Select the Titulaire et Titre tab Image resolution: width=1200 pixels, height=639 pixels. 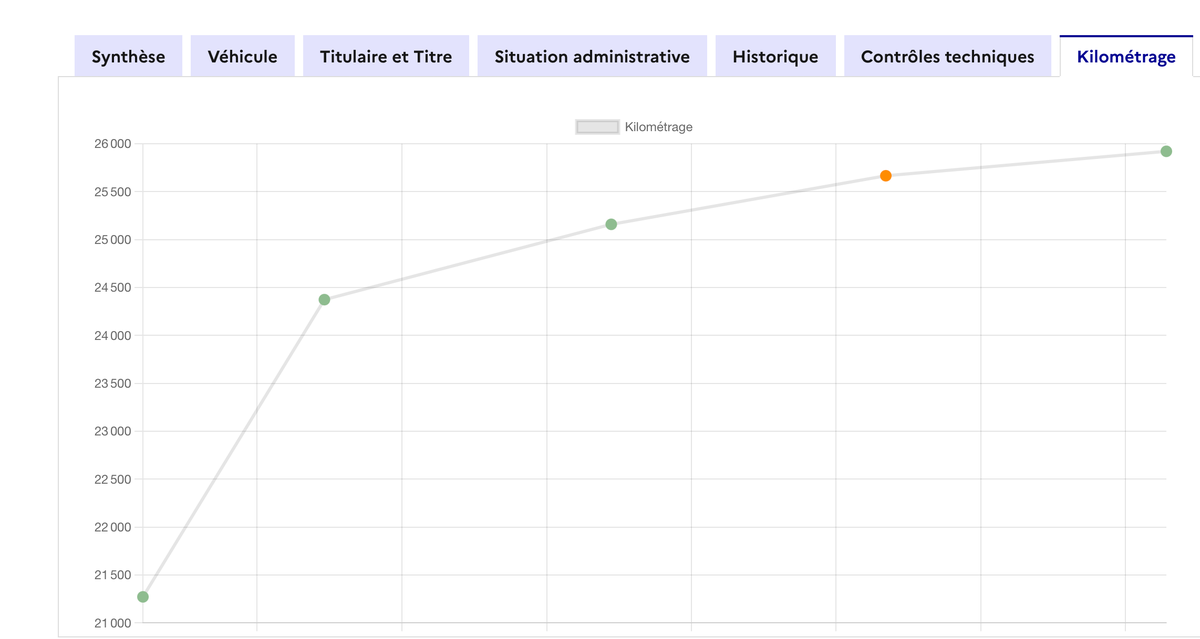385,57
